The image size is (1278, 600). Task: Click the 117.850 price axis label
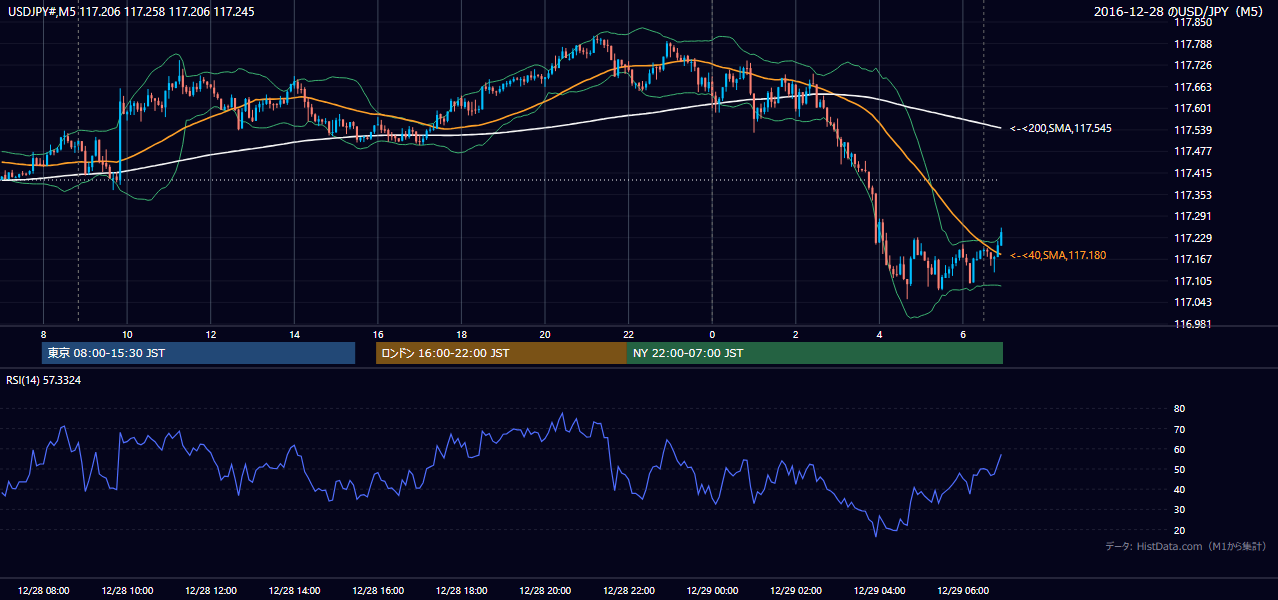click(x=1194, y=22)
